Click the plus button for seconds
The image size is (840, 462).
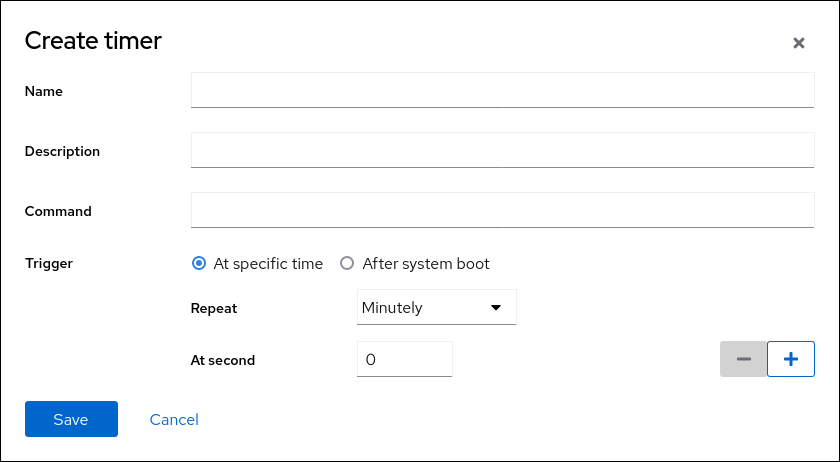[791, 359]
